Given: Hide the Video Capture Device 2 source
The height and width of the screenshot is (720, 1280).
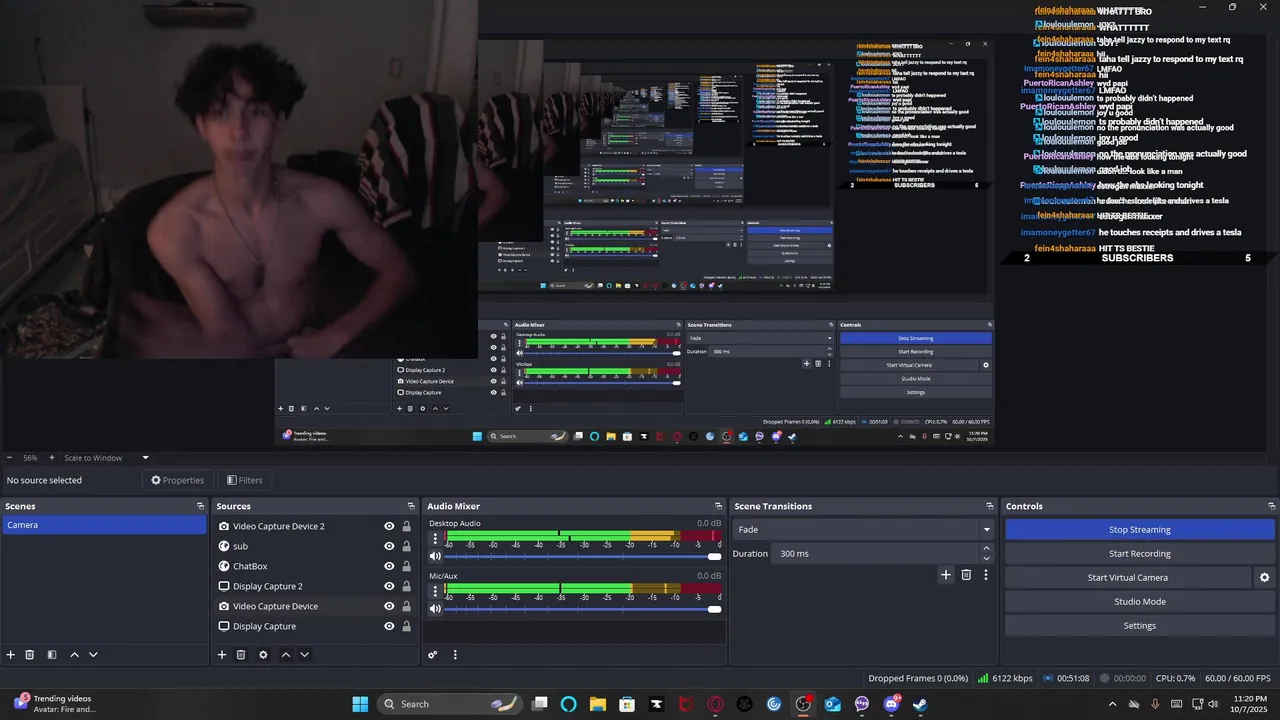Looking at the screenshot, I should click(x=389, y=526).
